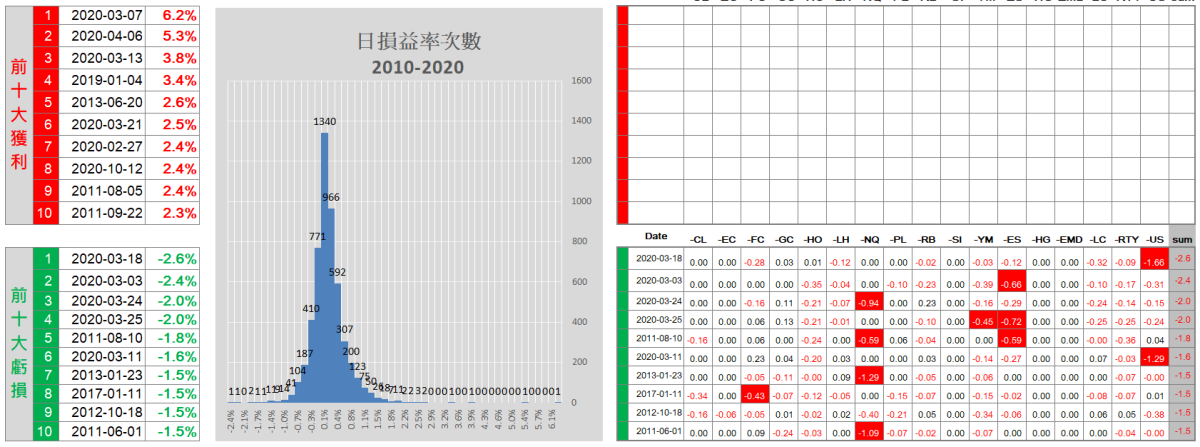Select the red -0.45 cell
The image size is (1200, 447).
[x=984, y=321]
